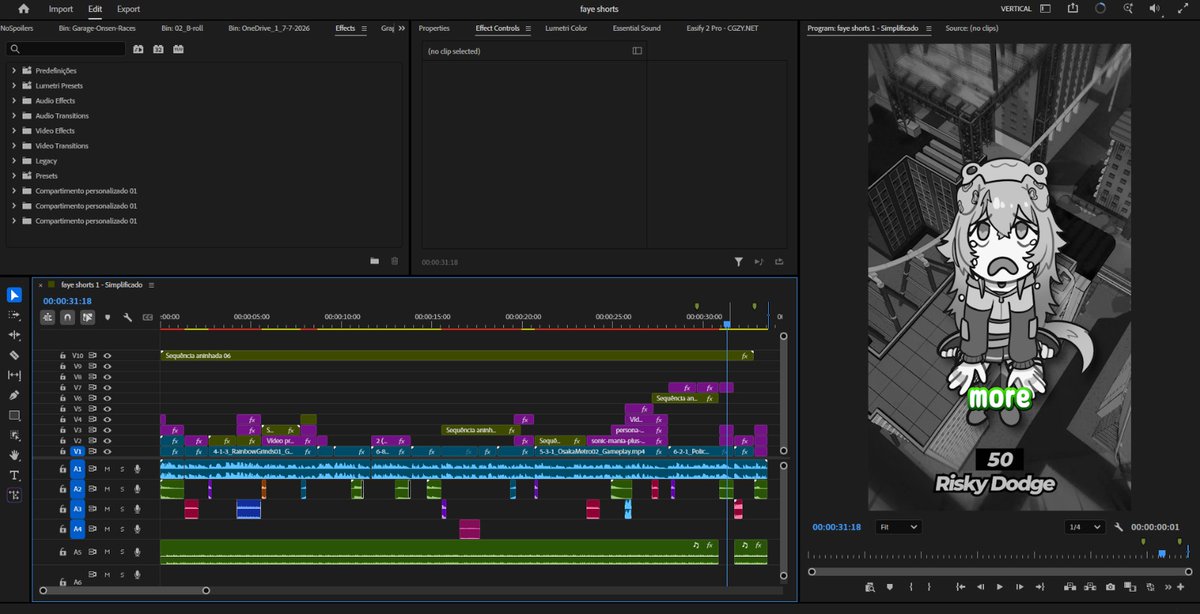Toggle Linked Selection in Timeline
Viewport: 1200px width, 614px height.
(x=88, y=317)
